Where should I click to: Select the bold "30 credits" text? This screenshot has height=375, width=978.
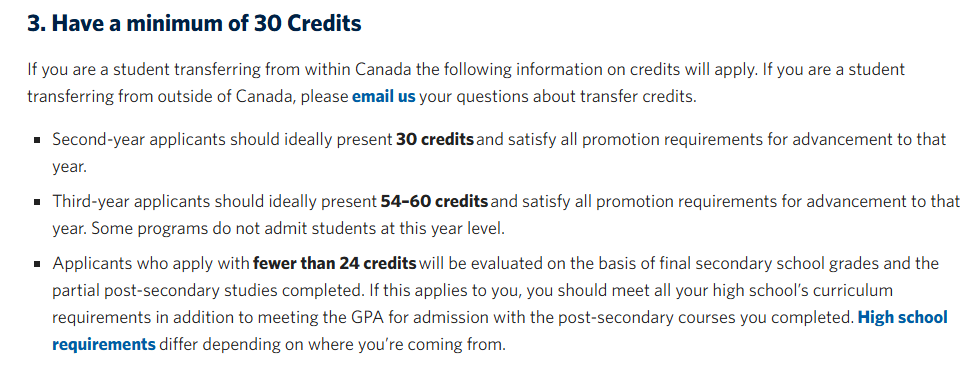tap(435, 139)
